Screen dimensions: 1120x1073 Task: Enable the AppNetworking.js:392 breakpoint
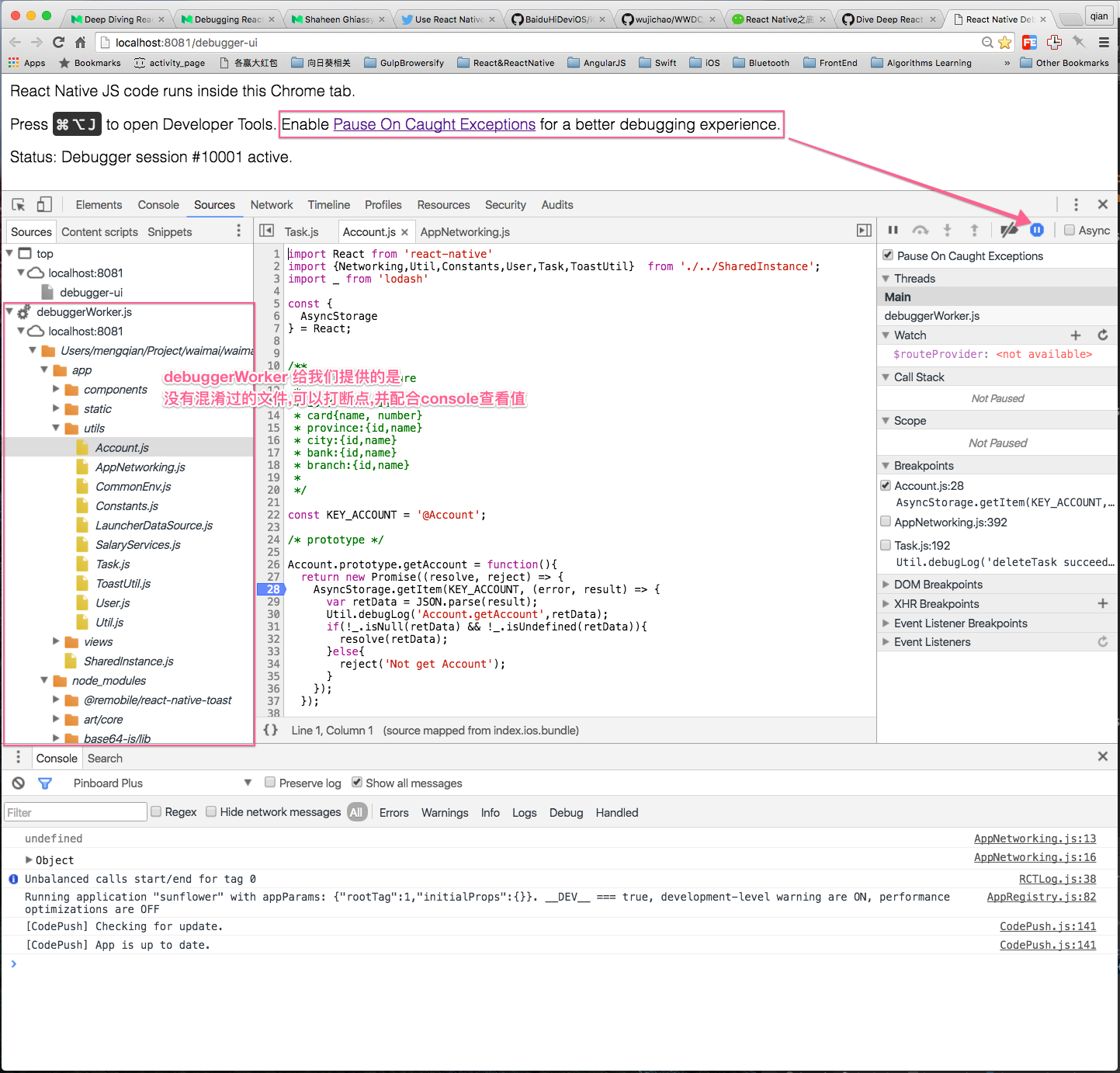886,522
